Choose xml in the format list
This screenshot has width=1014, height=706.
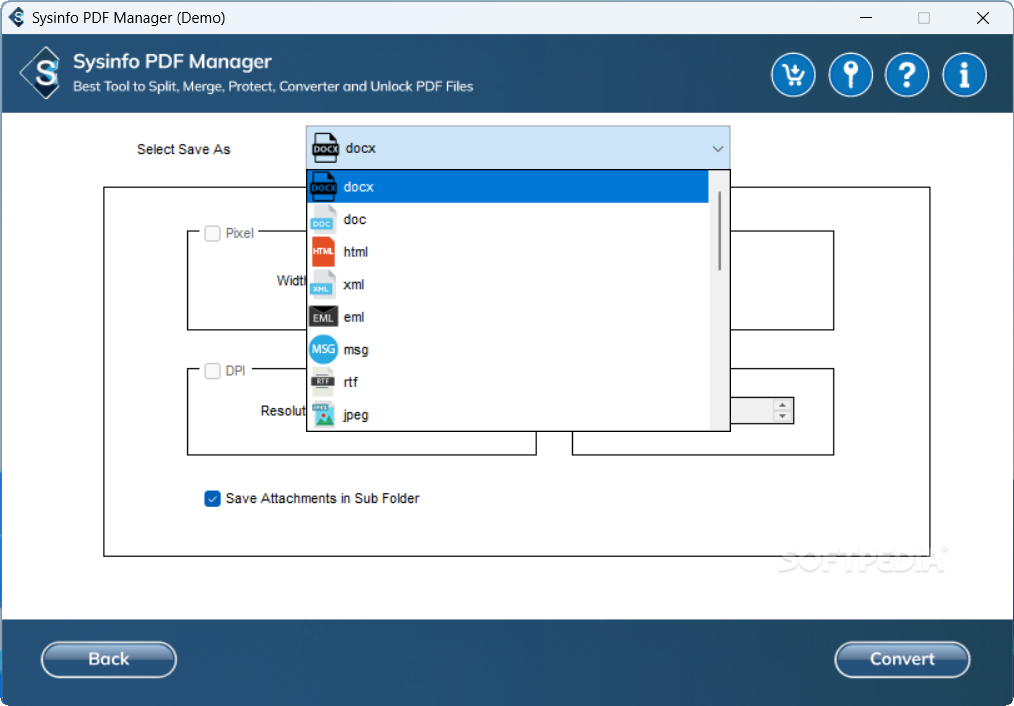pos(508,284)
